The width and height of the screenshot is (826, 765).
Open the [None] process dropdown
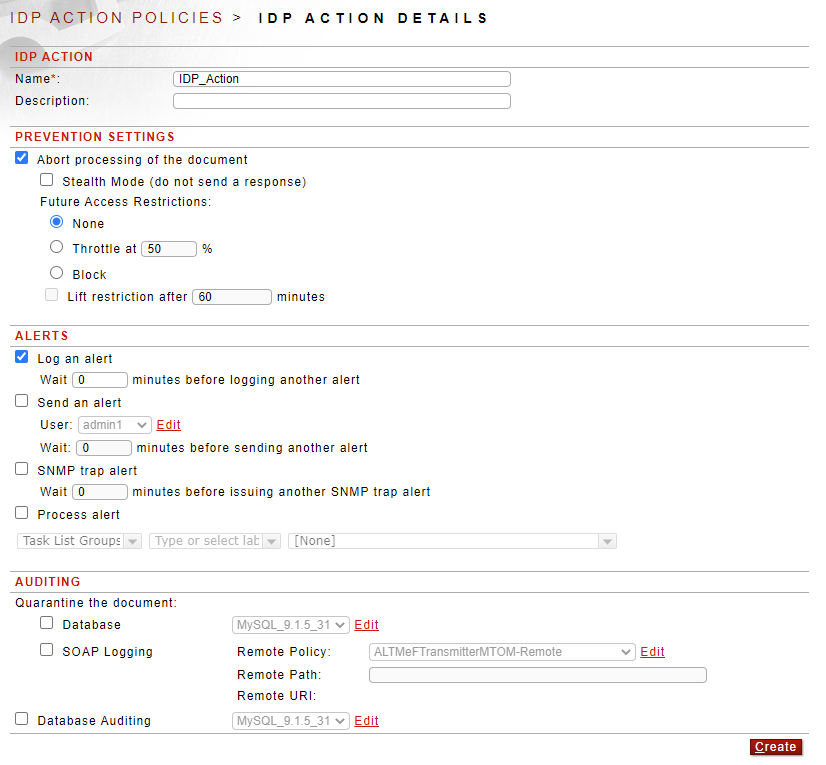pyautogui.click(x=453, y=541)
